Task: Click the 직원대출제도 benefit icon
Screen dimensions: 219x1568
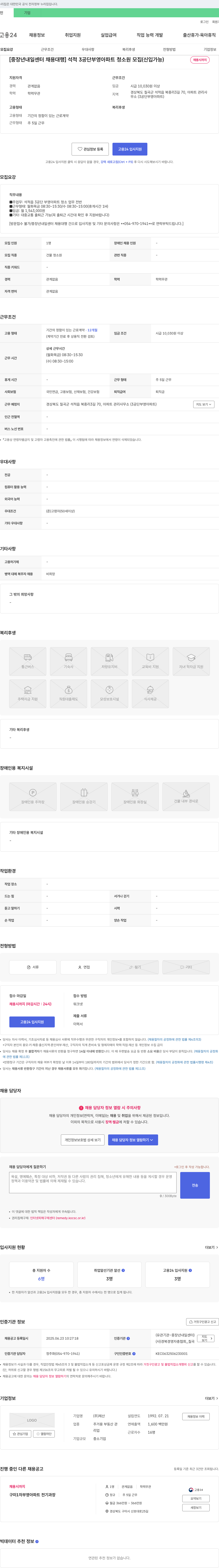Action: click(x=68, y=694)
